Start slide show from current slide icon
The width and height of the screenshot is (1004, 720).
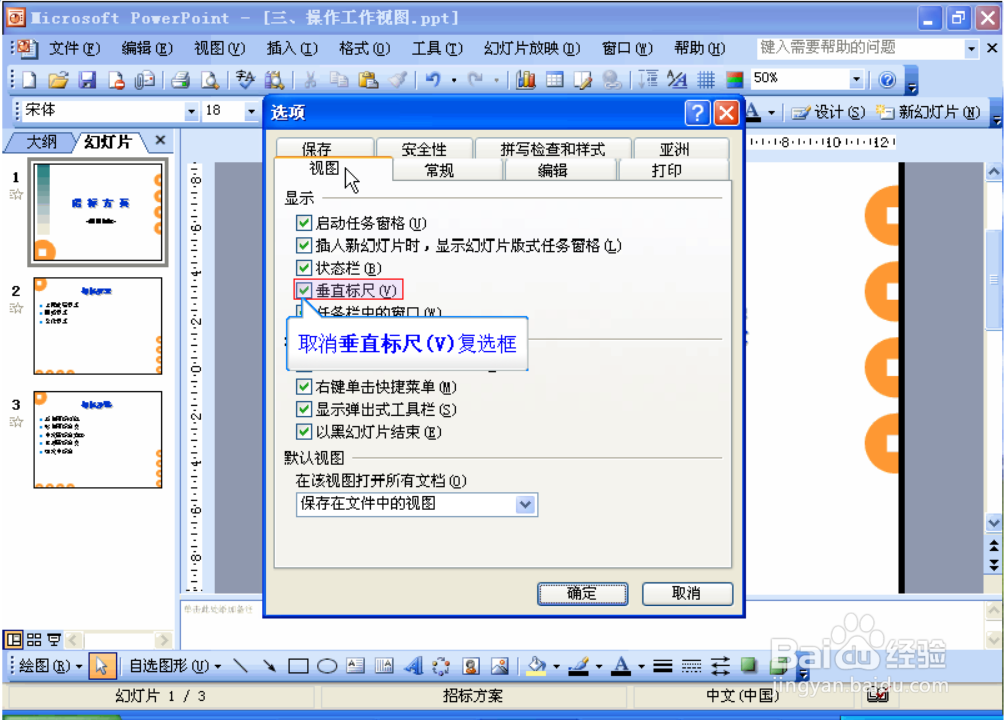[54, 639]
